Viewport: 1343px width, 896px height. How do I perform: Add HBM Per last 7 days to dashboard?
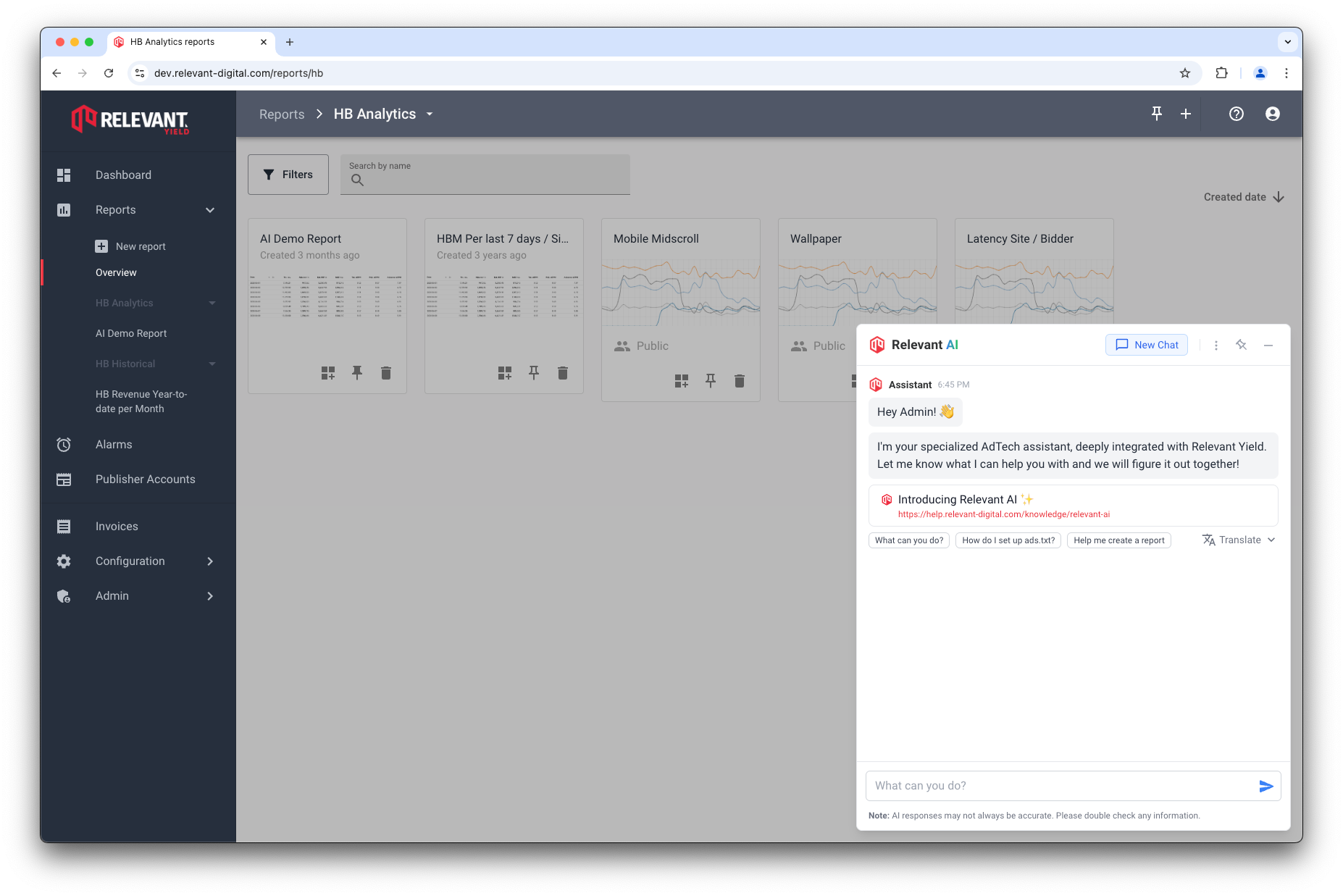[x=505, y=373]
